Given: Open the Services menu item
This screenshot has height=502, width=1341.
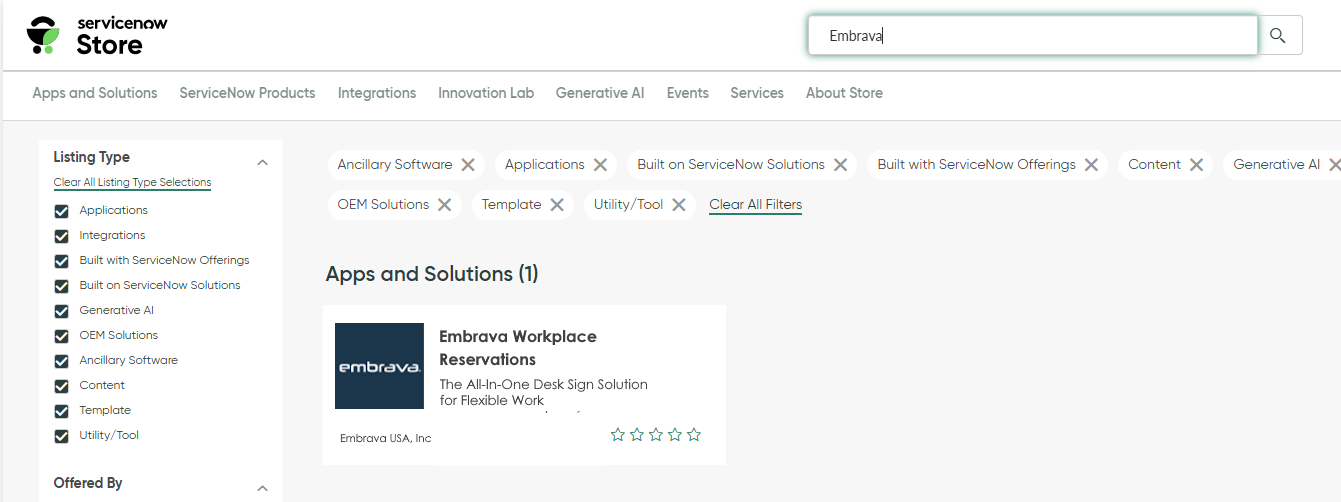Looking at the screenshot, I should (x=757, y=93).
